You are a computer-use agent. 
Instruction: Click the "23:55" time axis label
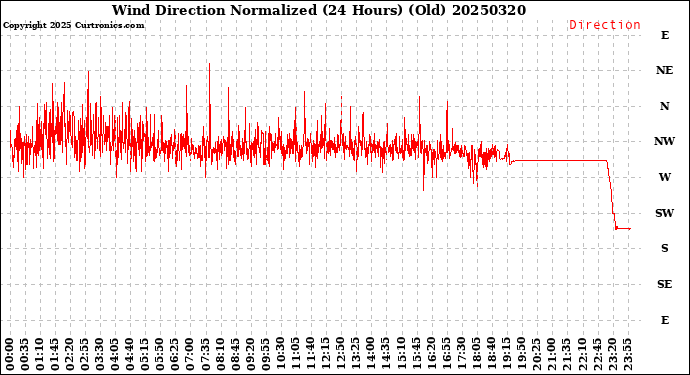point(627,354)
